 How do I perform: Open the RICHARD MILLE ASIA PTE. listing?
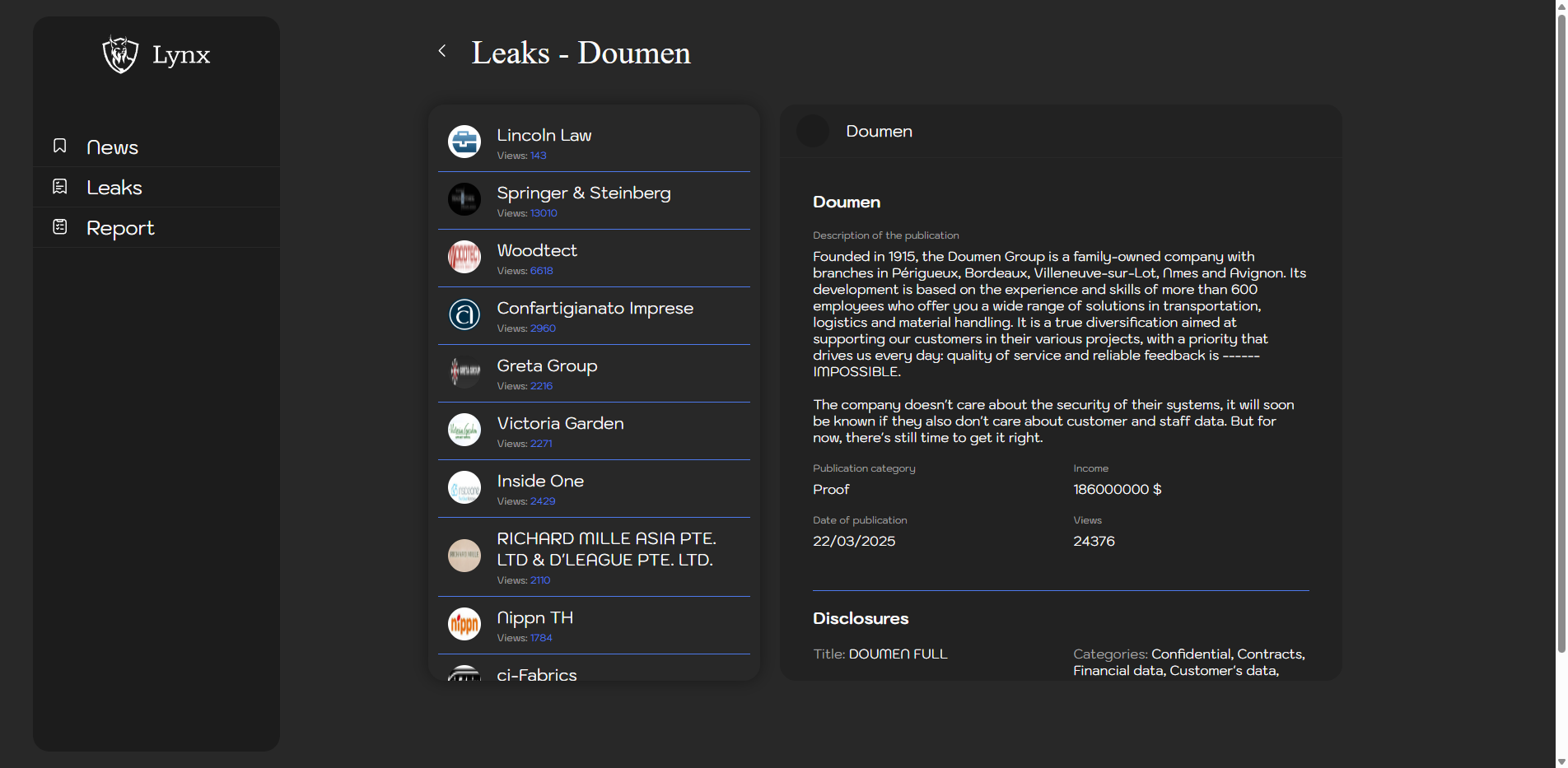(606, 549)
